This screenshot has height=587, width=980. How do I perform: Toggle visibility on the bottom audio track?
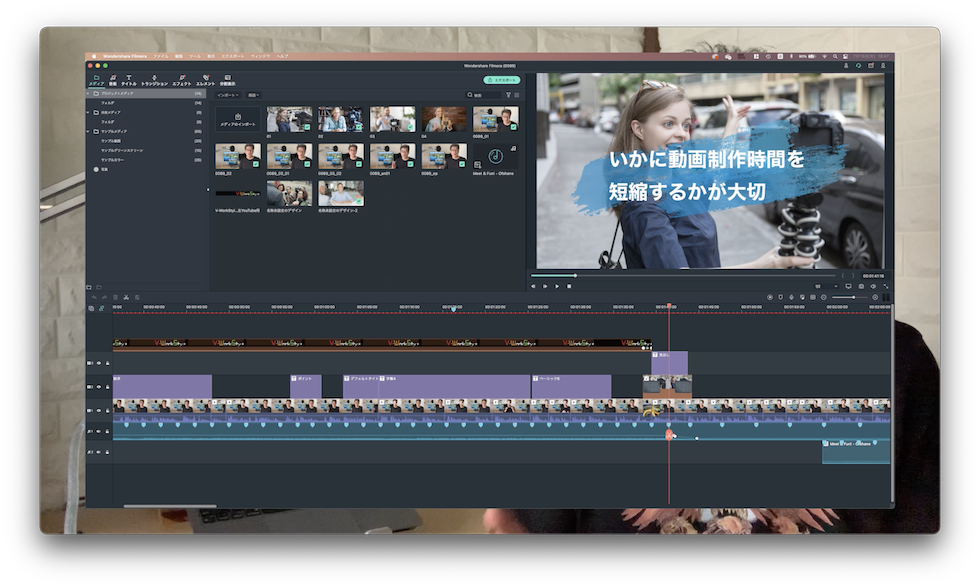coord(98,452)
